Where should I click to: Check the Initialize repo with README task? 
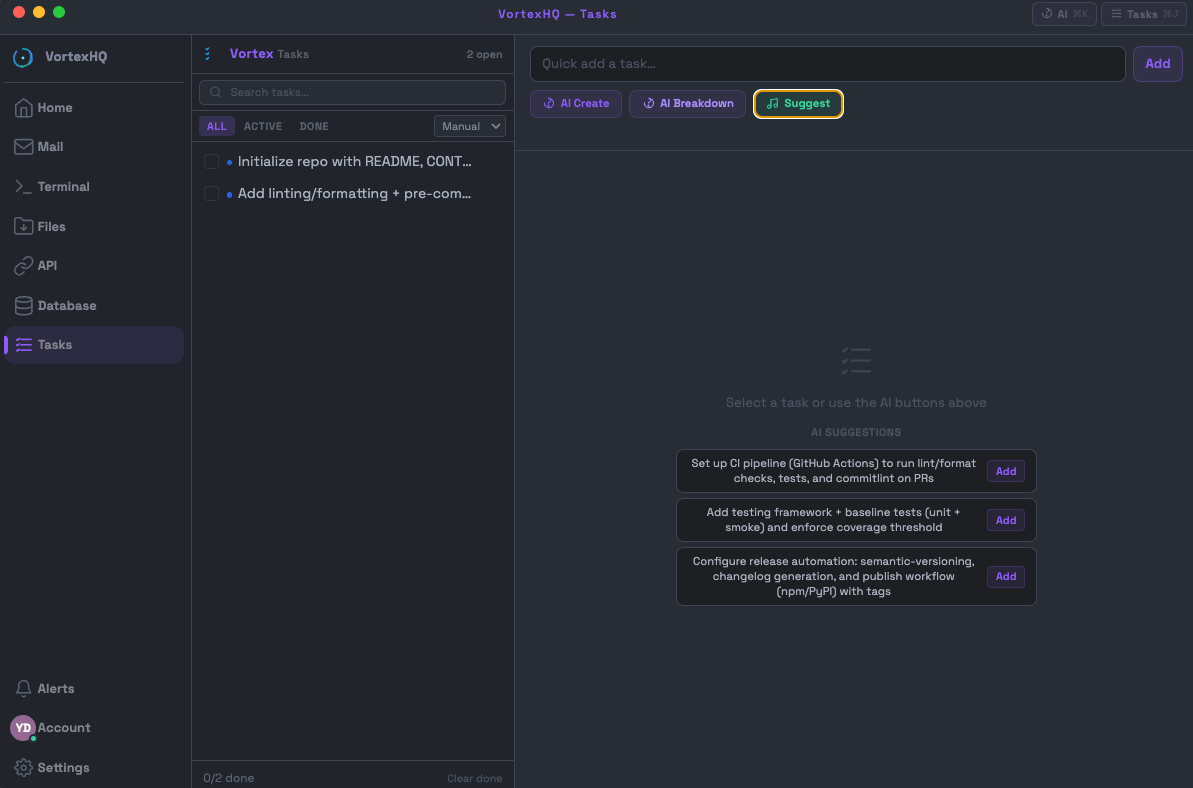[x=211, y=162]
